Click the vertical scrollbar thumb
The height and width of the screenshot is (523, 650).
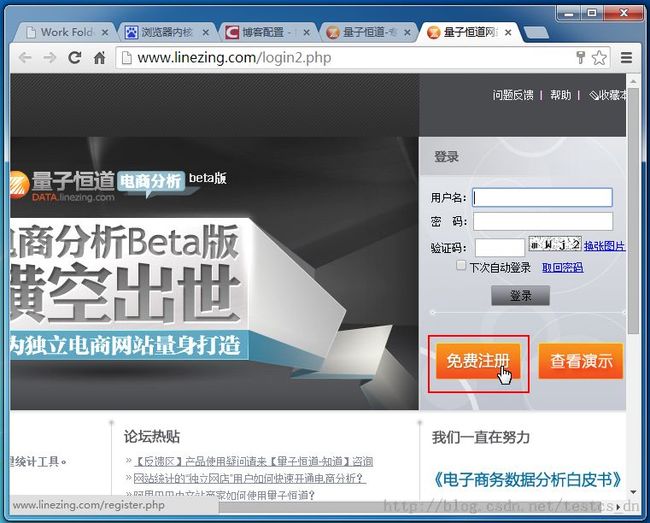pos(633,209)
